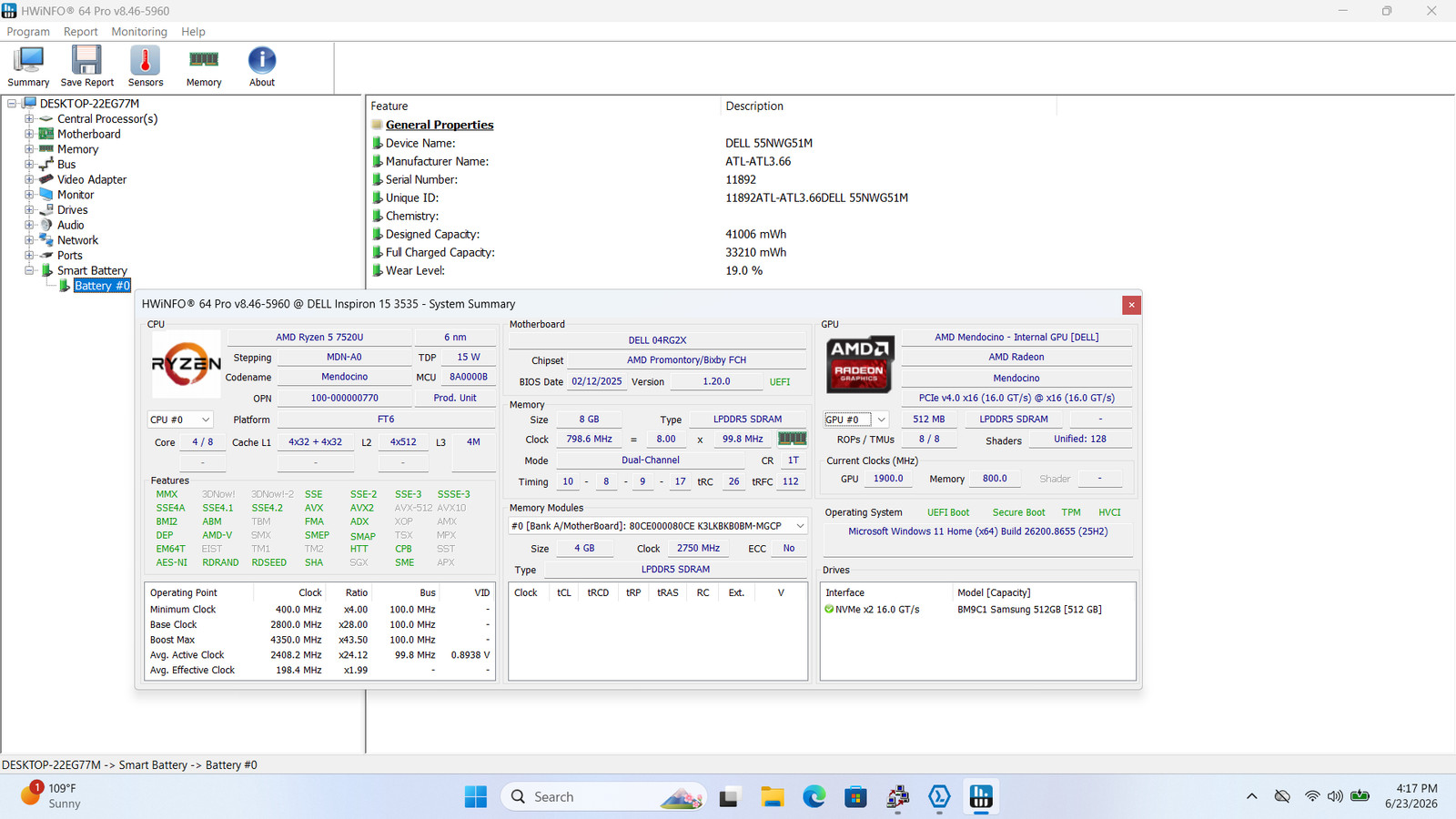
Task: Click the Battery #0 tree icon
Action: coord(65,286)
